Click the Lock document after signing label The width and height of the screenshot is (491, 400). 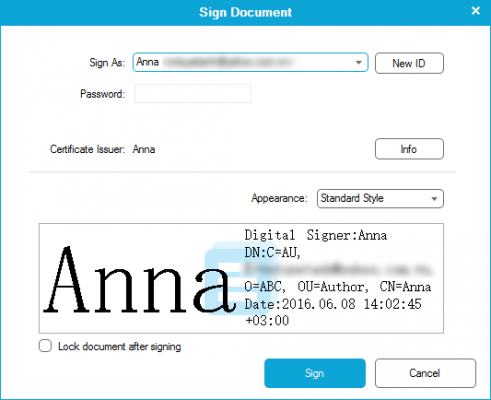pyautogui.click(x=119, y=346)
